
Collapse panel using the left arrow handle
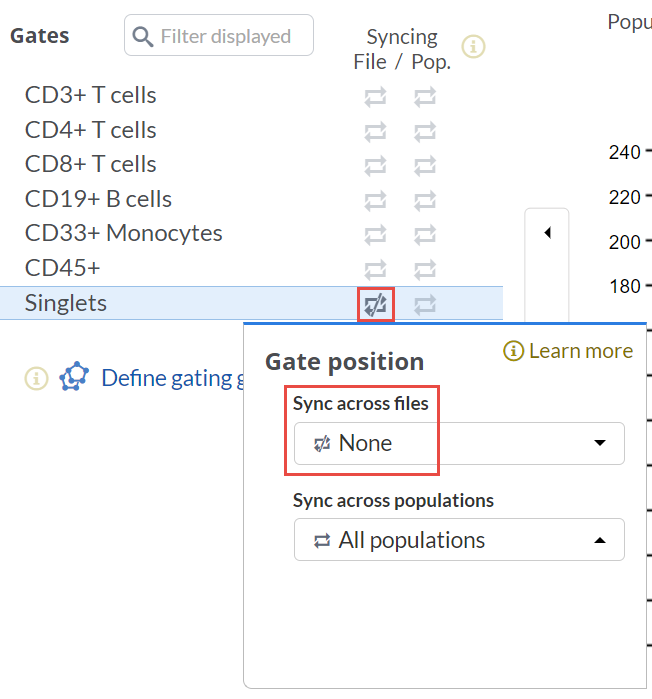(x=547, y=233)
